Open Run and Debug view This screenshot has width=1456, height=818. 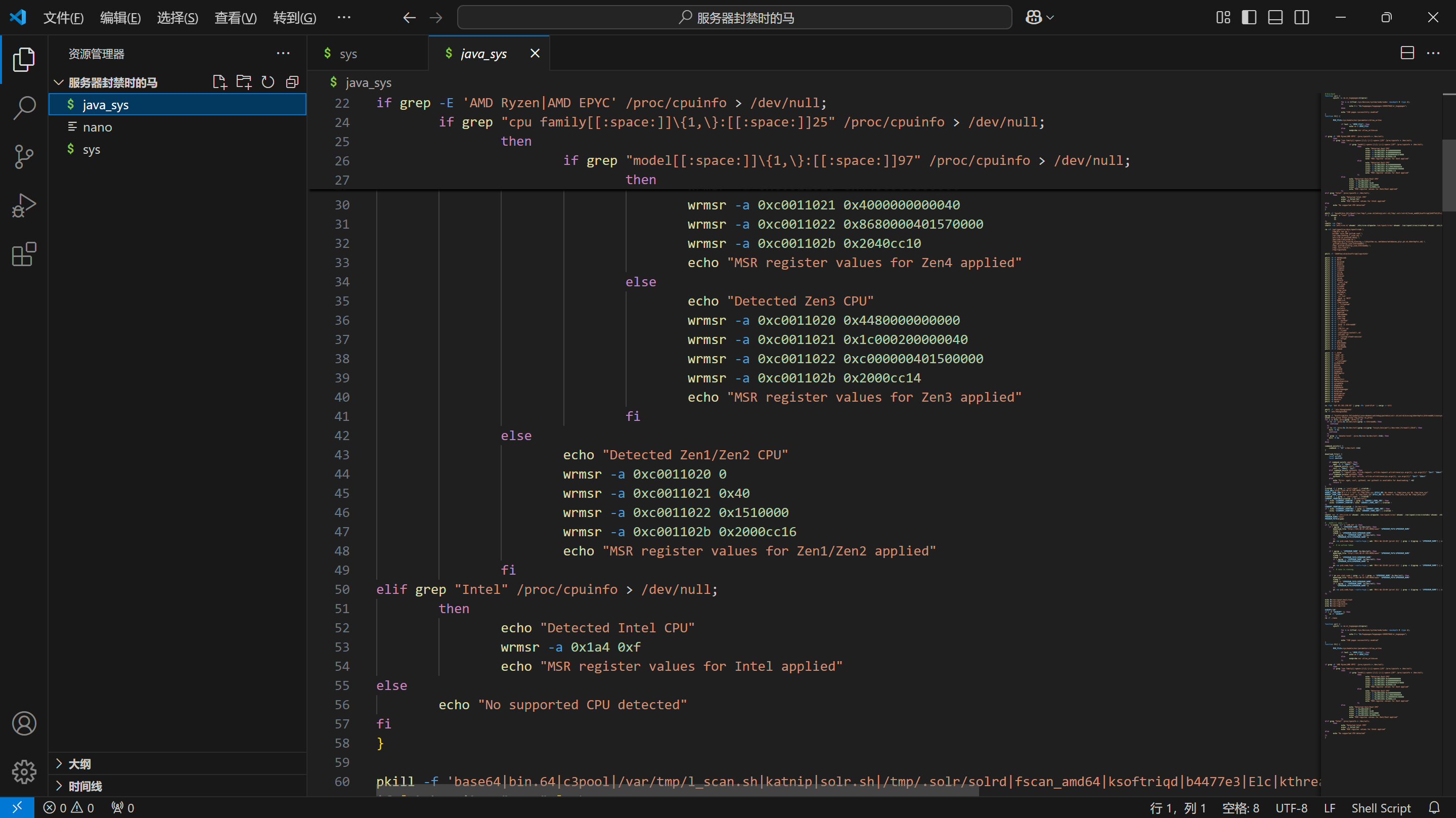click(x=24, y=205)
